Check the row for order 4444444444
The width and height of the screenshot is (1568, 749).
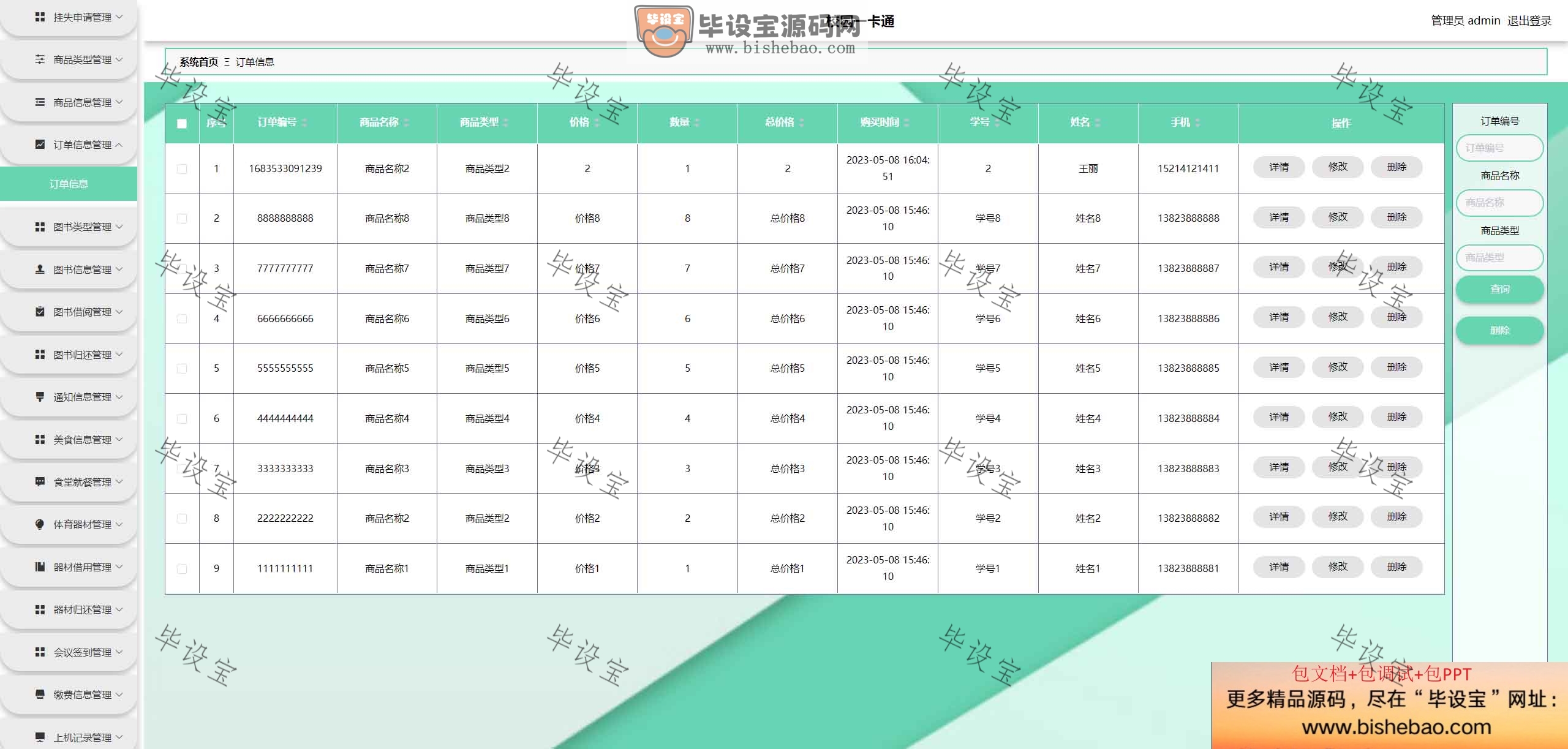click(182, 419)
